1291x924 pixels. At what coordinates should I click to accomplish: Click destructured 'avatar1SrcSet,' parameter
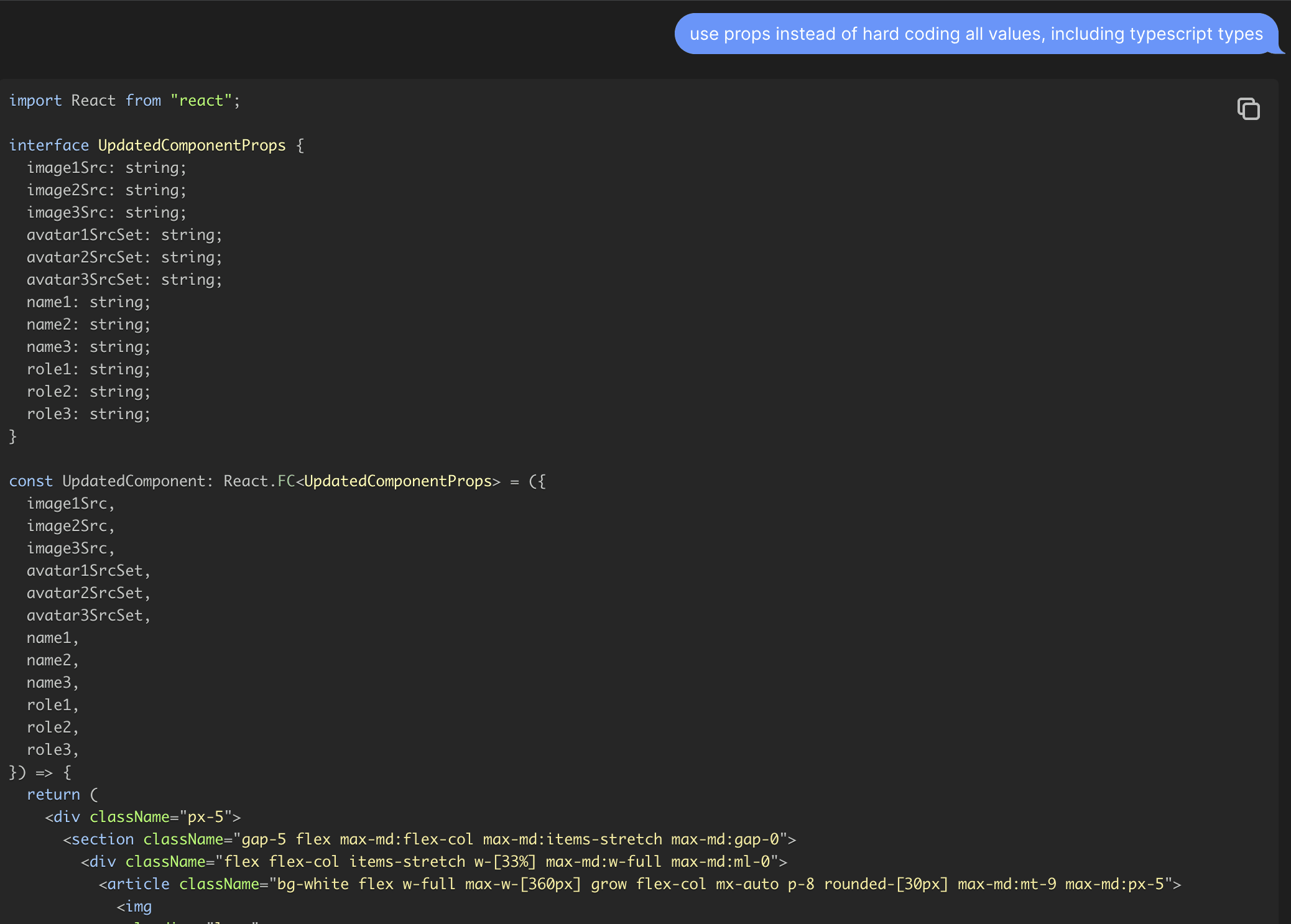pyautogui.click(x=88, y=571)
